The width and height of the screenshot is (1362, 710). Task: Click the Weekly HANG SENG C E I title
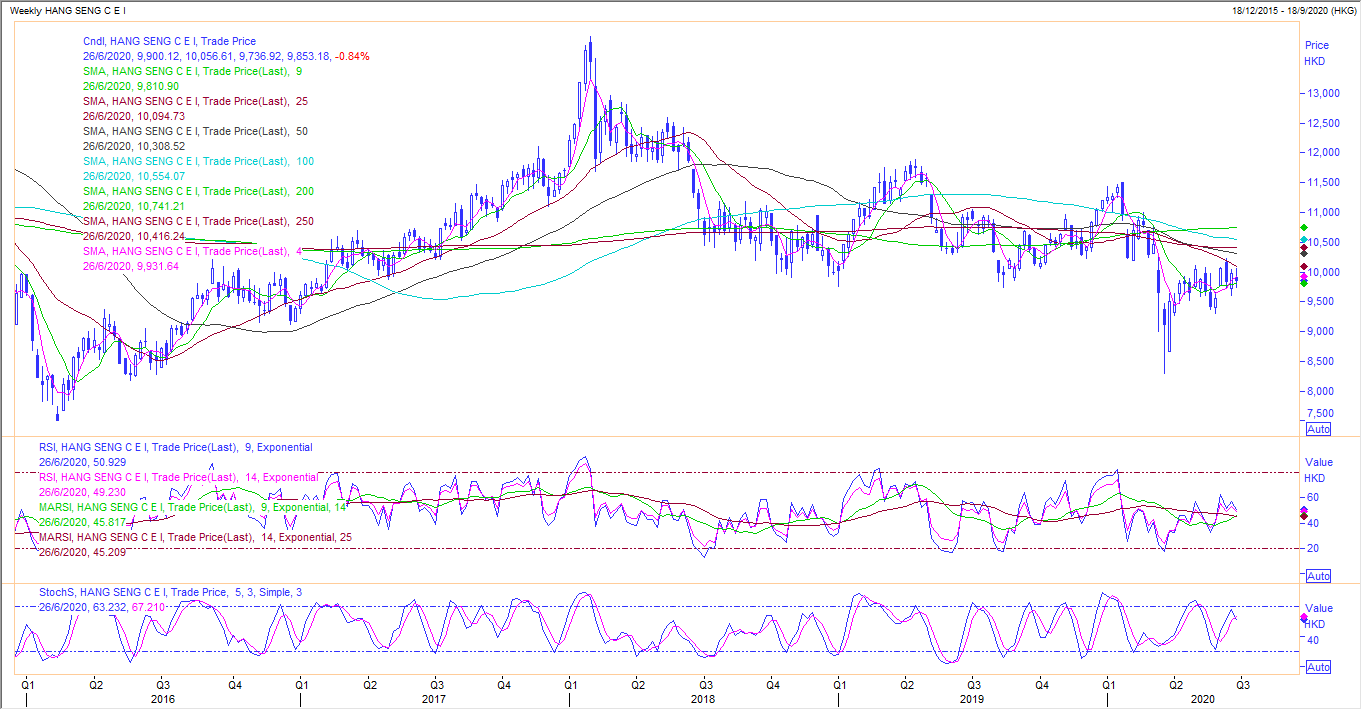[x=68, y=9]
